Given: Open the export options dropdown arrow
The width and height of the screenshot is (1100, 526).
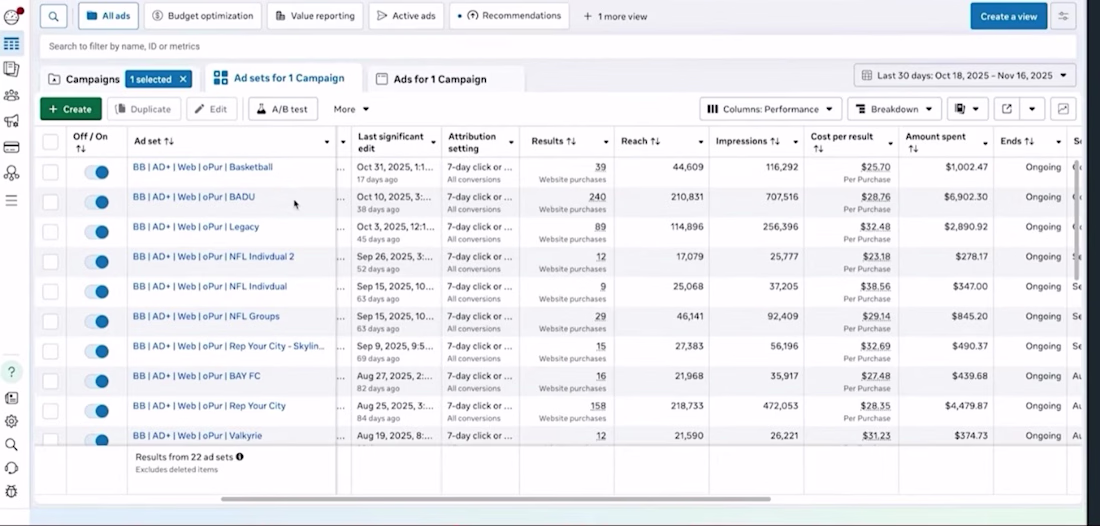Looking at the screenshot, I should pyautogui.click(x=1032, y=109).
